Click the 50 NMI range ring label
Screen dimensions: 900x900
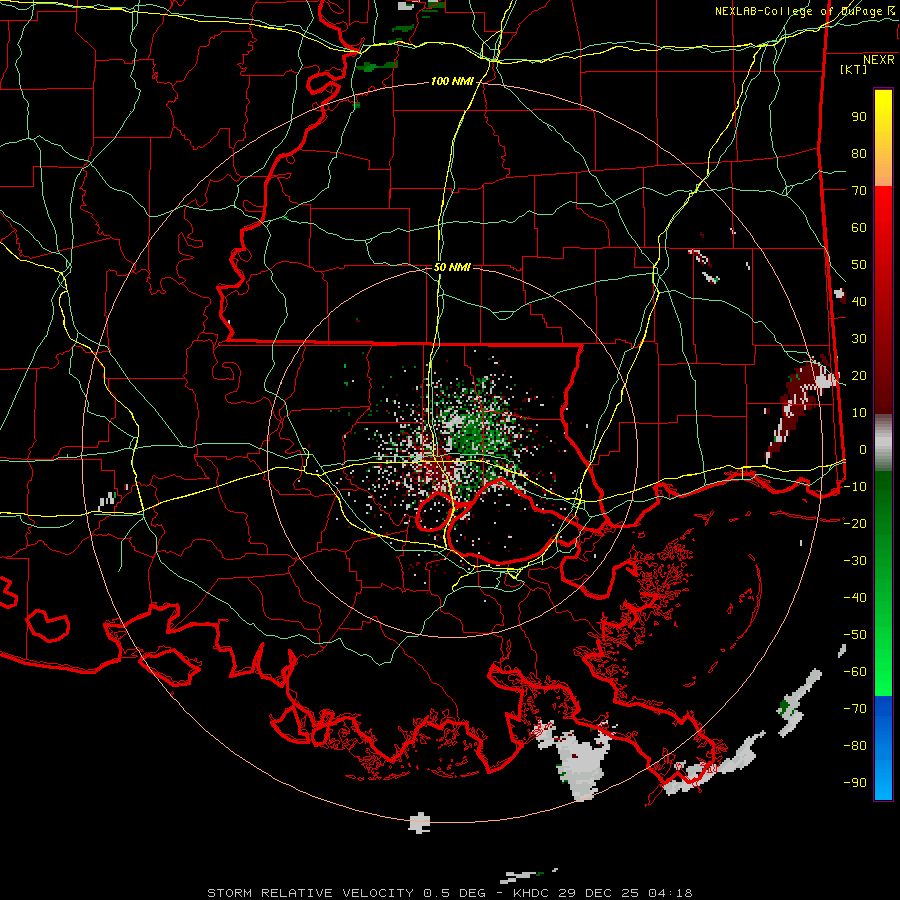click(x=452, y=267)
